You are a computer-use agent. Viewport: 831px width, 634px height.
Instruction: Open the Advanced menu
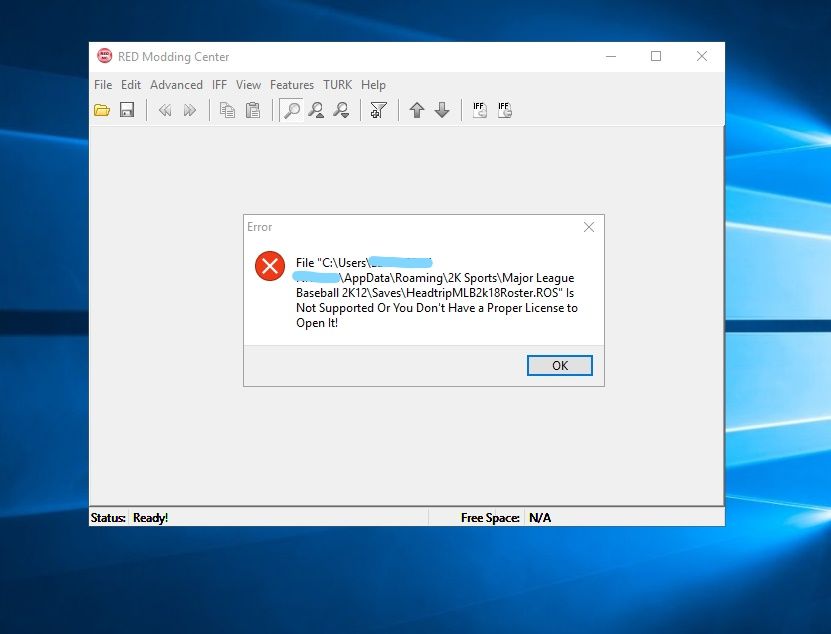pyautogui.click(x=176, y=85)
